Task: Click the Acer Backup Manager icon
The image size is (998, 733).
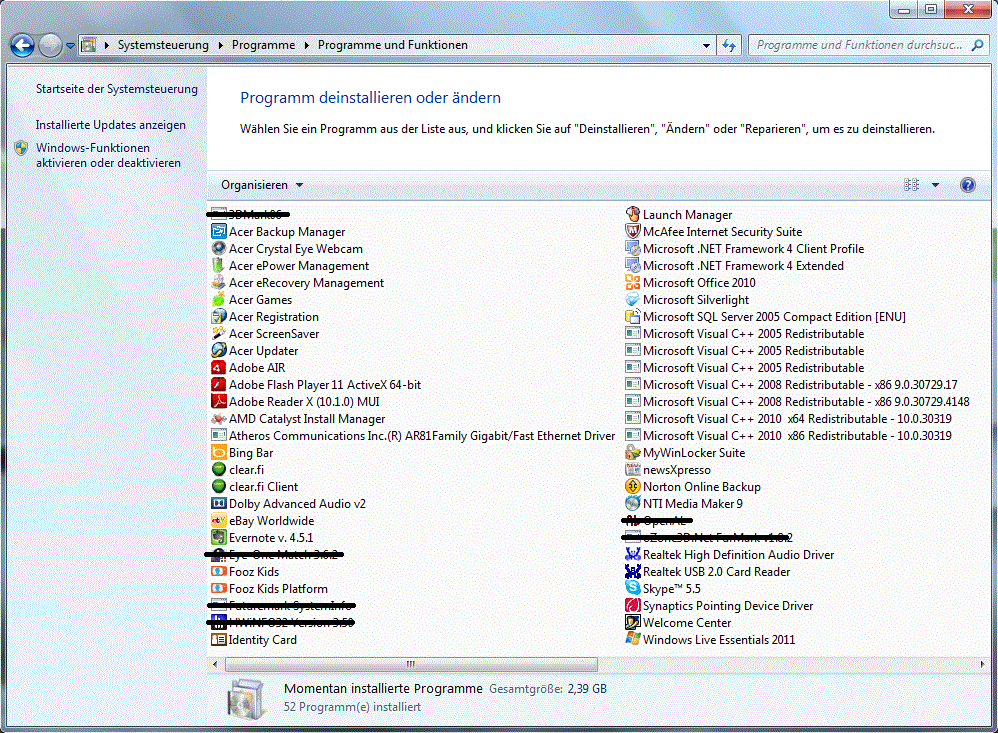Action: click(218, 232)
